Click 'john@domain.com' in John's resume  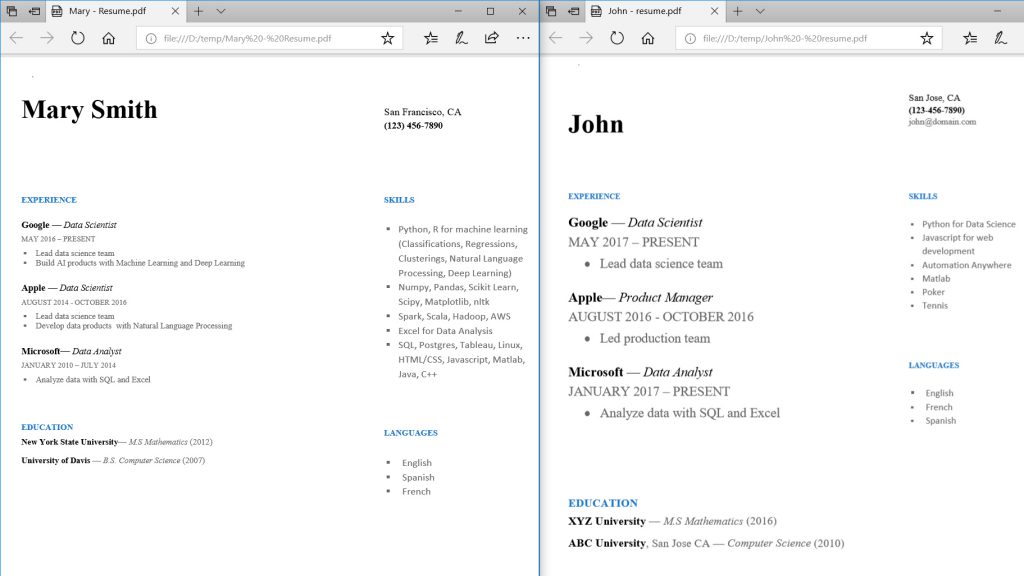click(942, 121)
